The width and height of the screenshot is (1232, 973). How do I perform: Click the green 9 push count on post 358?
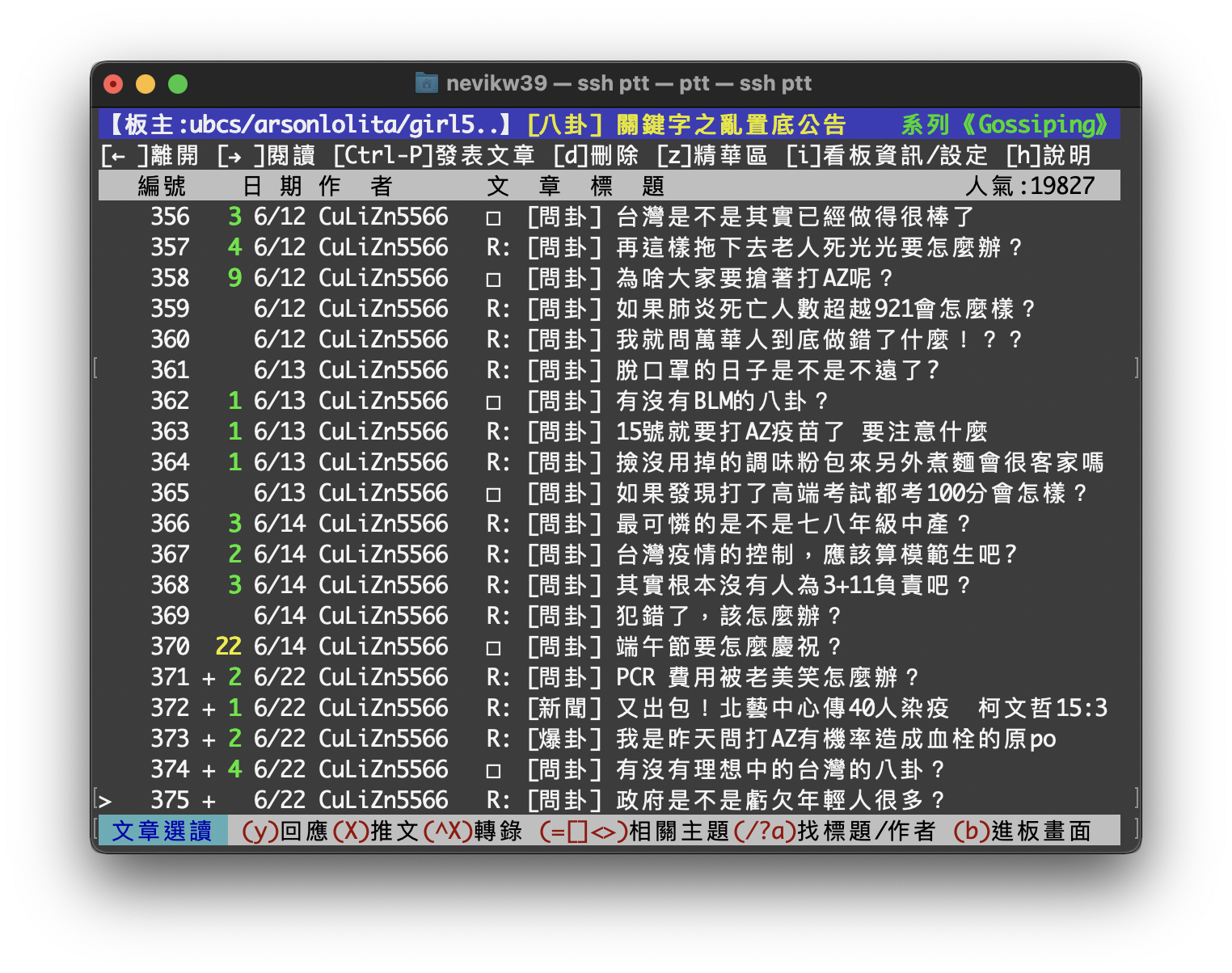pyautogui.click(x=234, y=278)
